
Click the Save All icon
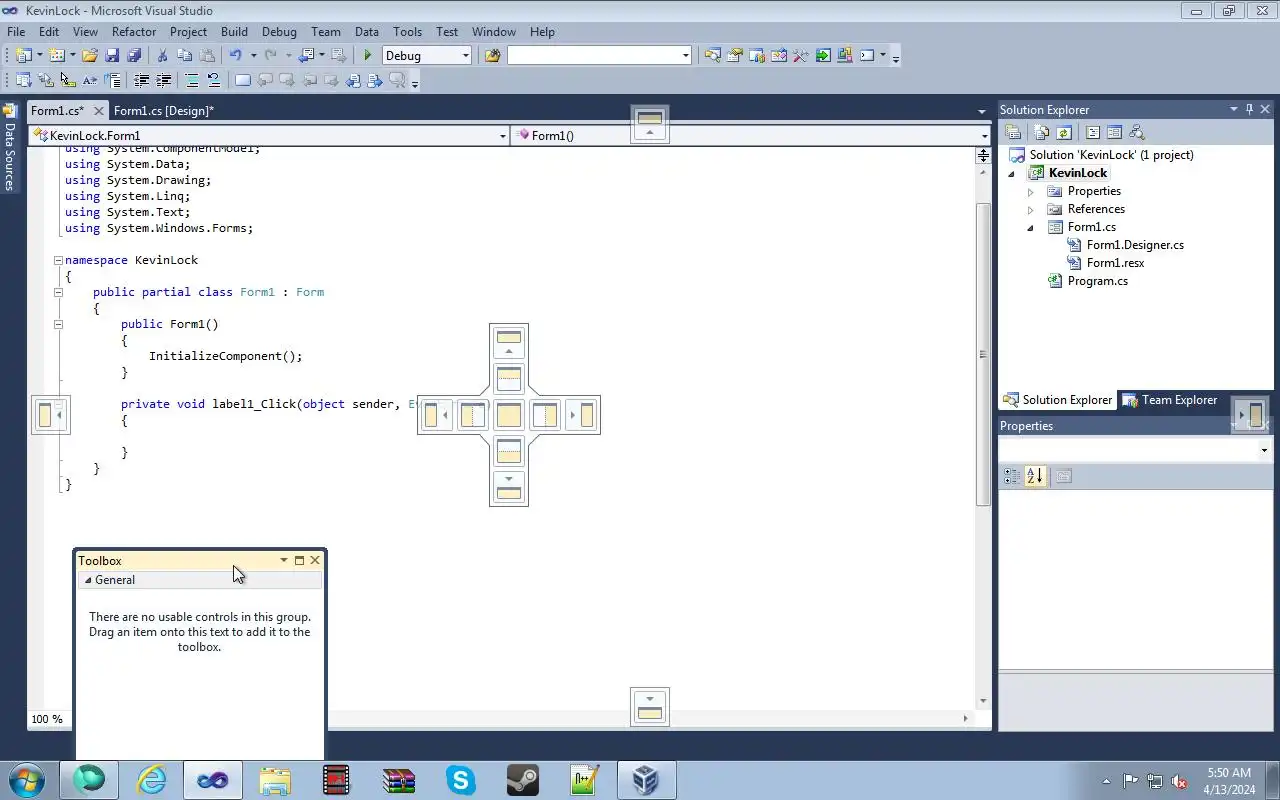(134, 55)
